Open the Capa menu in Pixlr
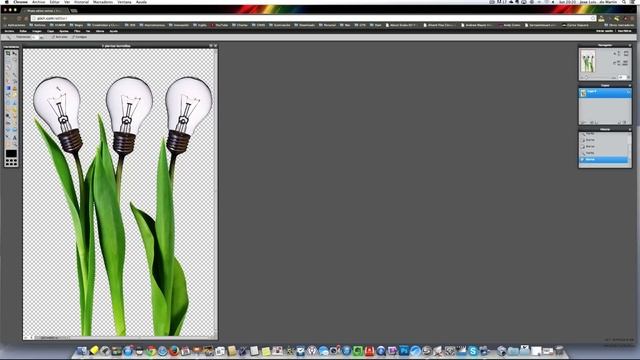 click(x=50, y=31)
